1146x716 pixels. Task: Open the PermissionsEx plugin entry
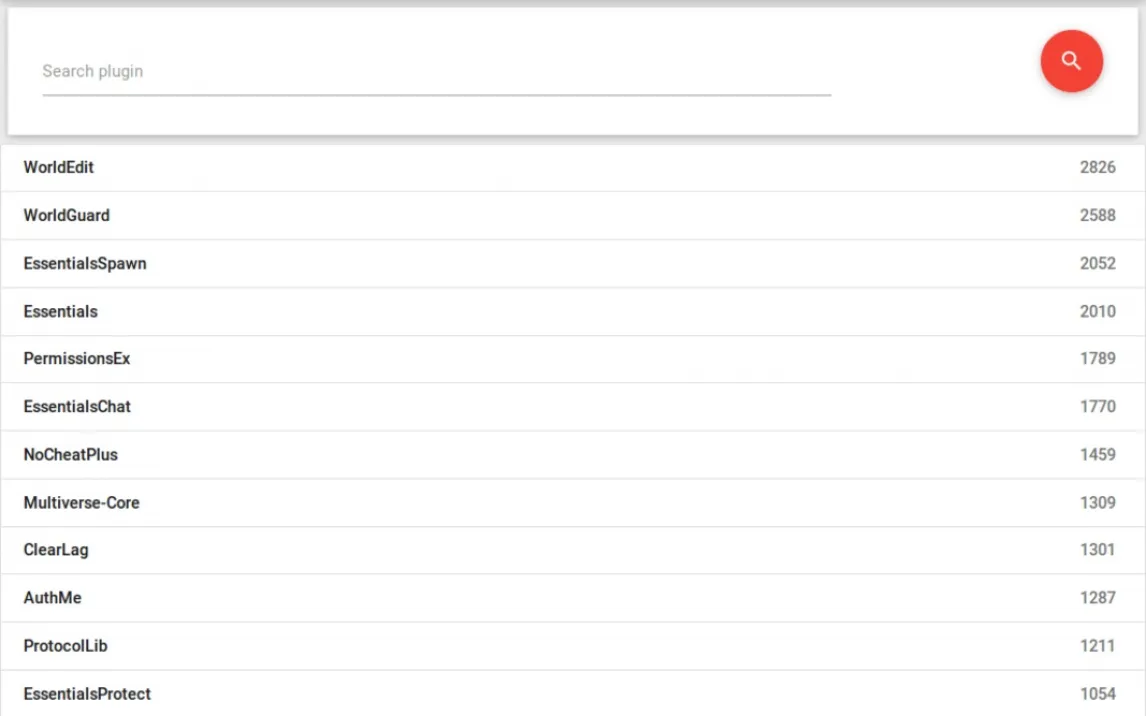tap(77, 358)
